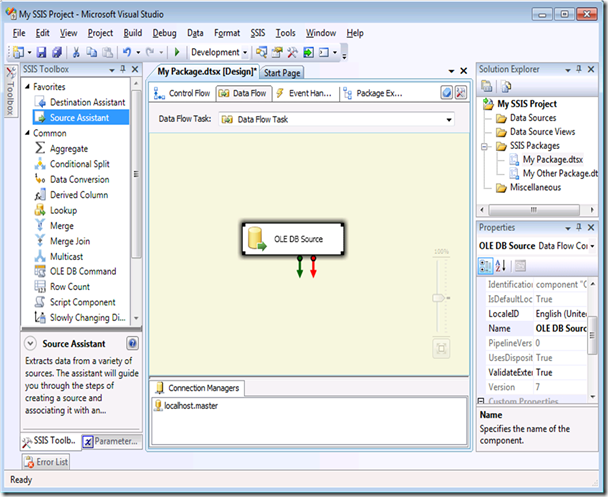The height and width of the screenshot is (497, 608).
Task: Click the zoom fit-to-view icon on canvas
Action: [x=441, y=349]
